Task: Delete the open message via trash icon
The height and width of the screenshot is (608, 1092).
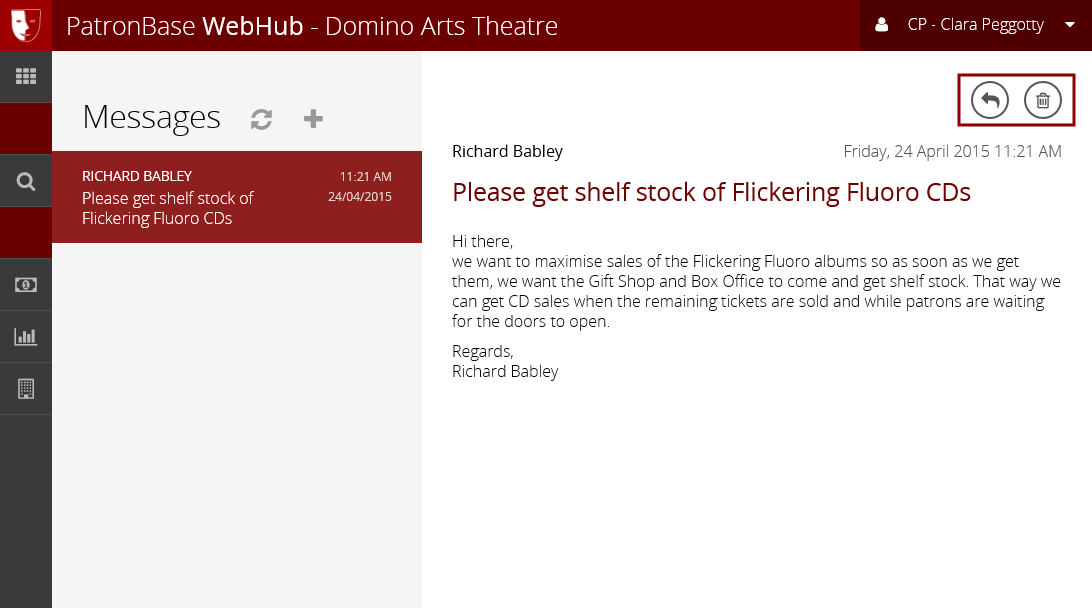Action: pyautogui.click(x=1043, y=100)
